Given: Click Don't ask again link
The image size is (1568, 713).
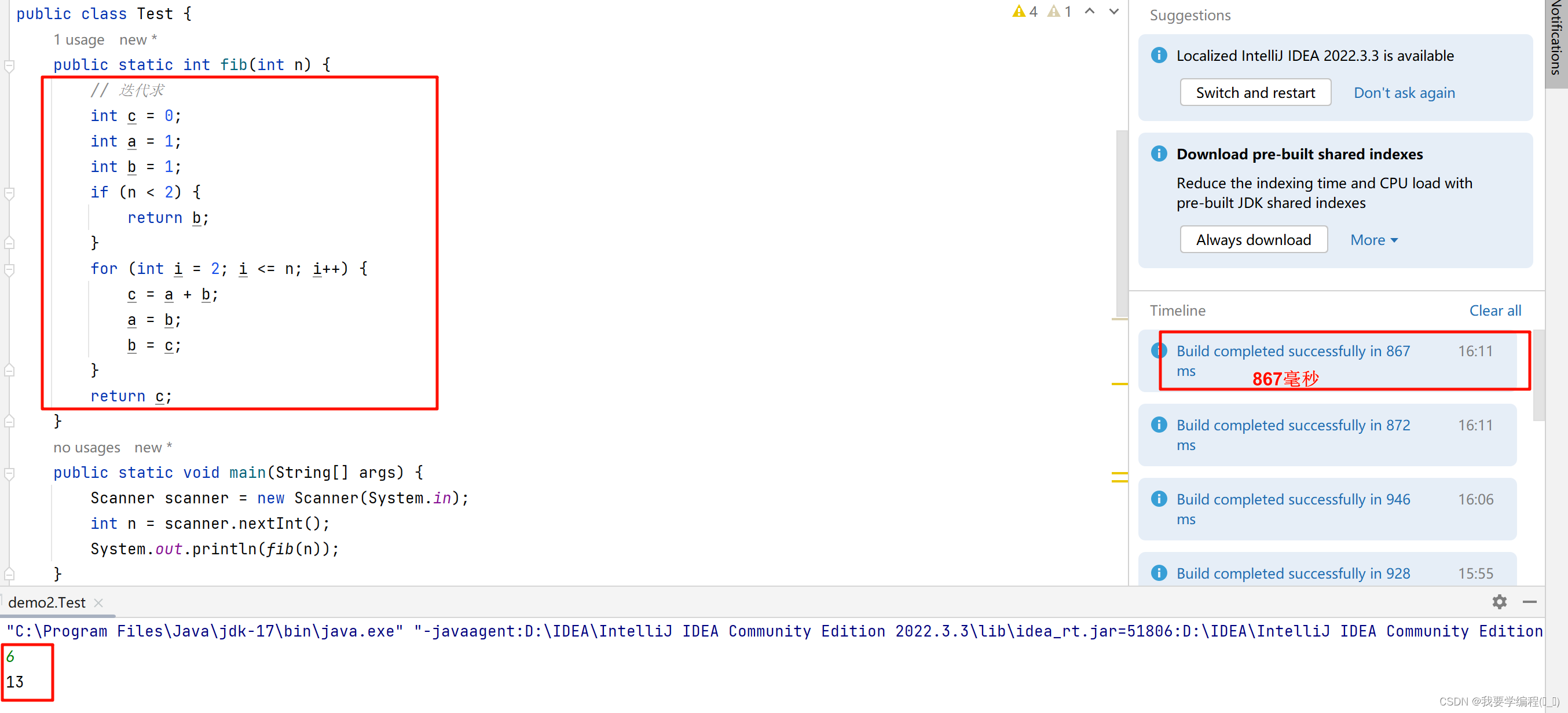Looking at the screenshot, I should coord(1404,93).
